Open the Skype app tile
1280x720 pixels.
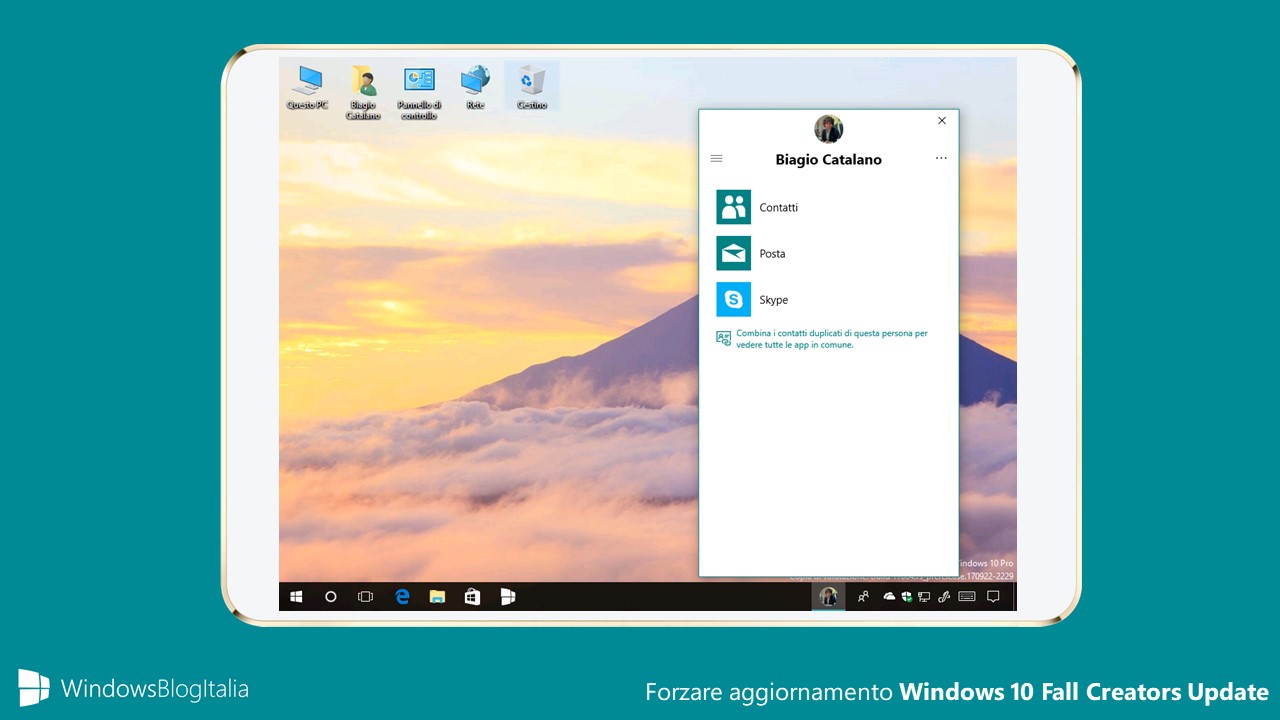click(733, 299)
